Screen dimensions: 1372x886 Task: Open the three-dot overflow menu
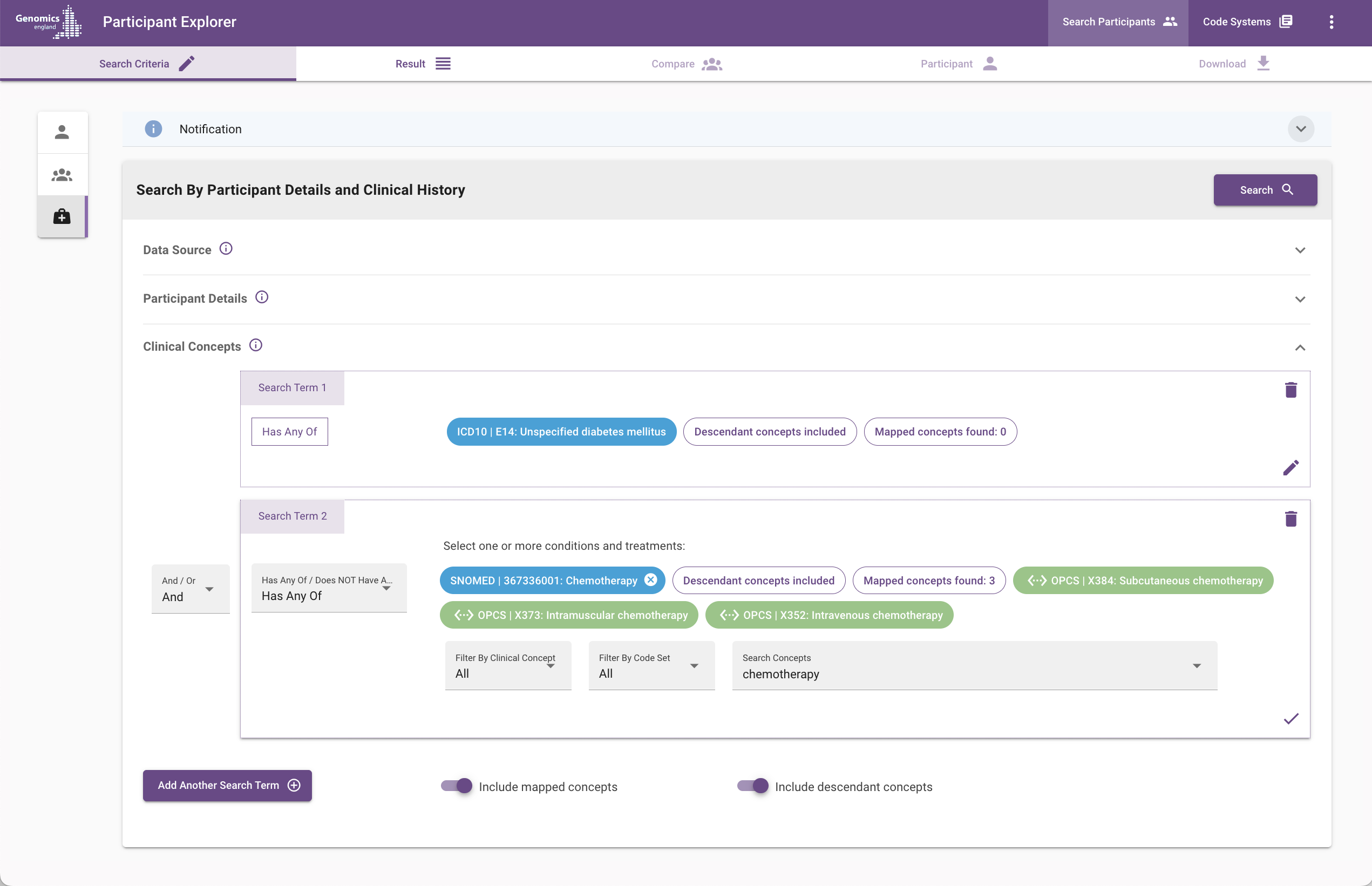click(1331, 22)
